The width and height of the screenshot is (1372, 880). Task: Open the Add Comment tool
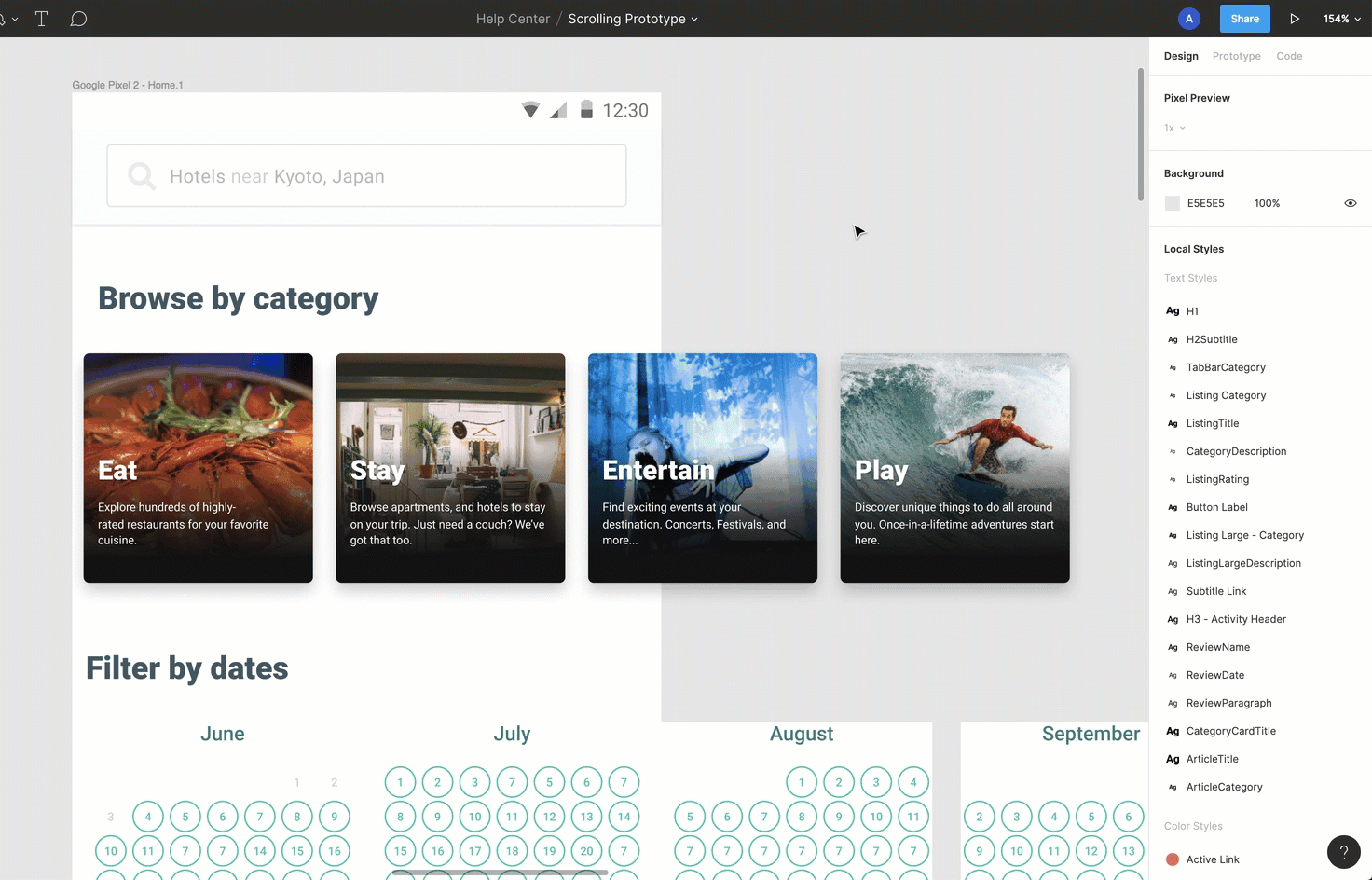coord(78,18)
